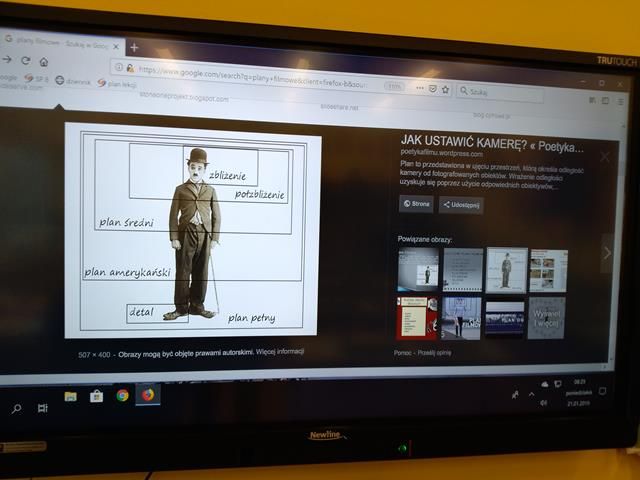Open the Action Center notifications
This screenshot has width=640, height=480.
point(602,391)
